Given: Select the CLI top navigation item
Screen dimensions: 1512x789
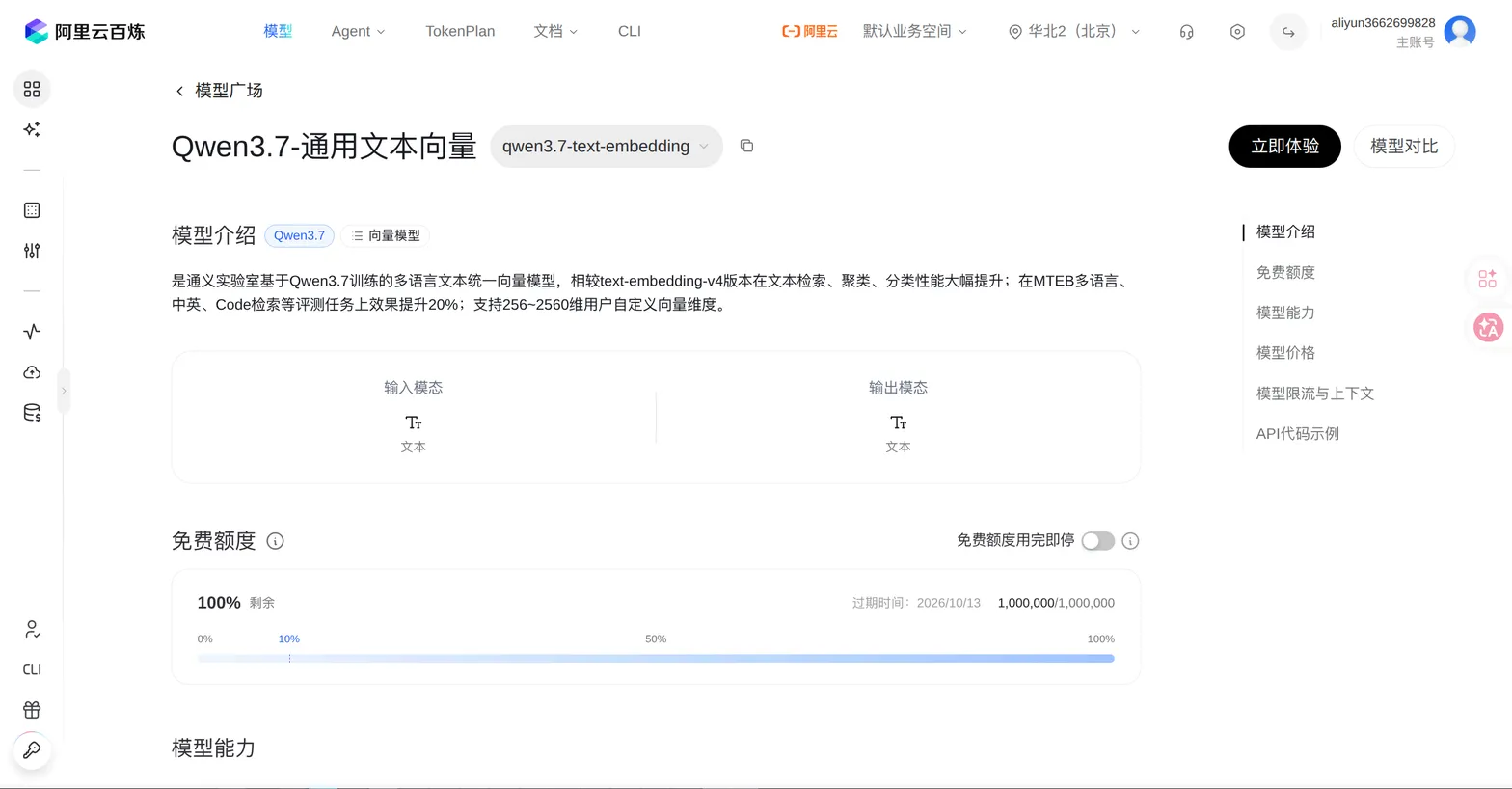Looking at the screenshot, I should click(630, 32).
